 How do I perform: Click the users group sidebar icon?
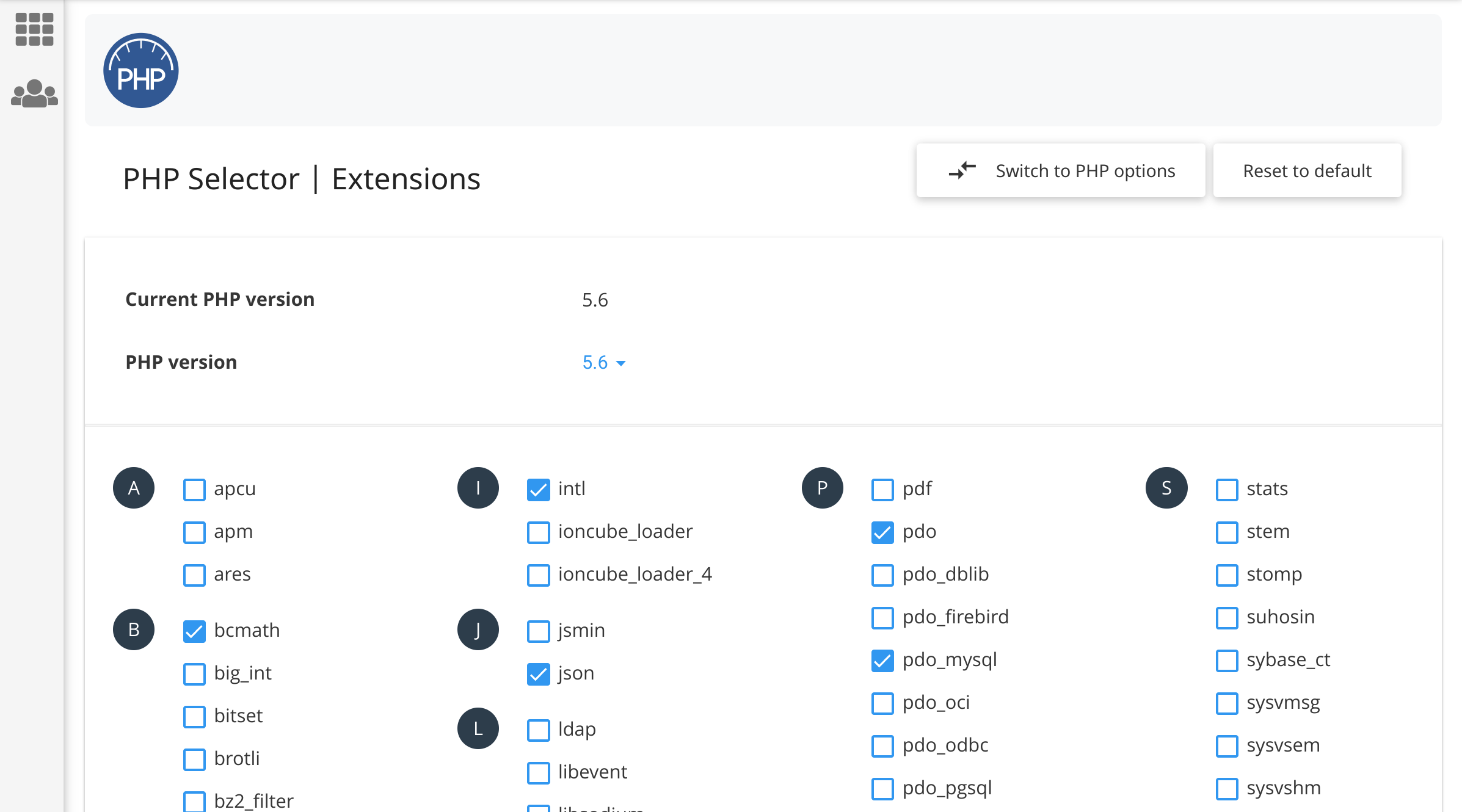(34, 94)
